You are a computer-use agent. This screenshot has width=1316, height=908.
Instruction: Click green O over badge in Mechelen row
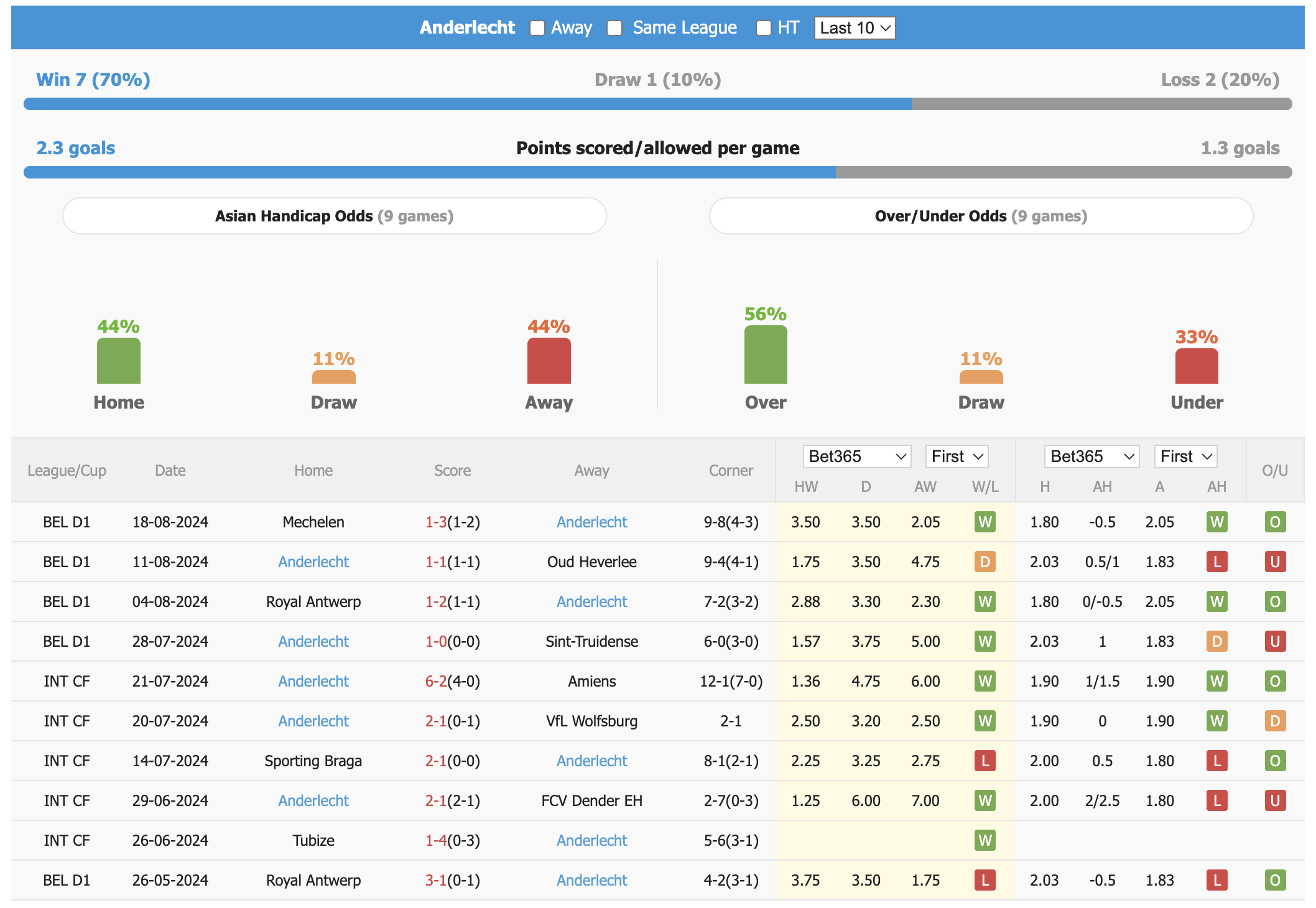[1275, 522]
